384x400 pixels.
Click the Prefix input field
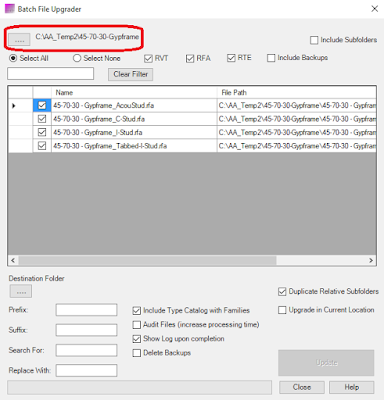click(x=86, y=310)
